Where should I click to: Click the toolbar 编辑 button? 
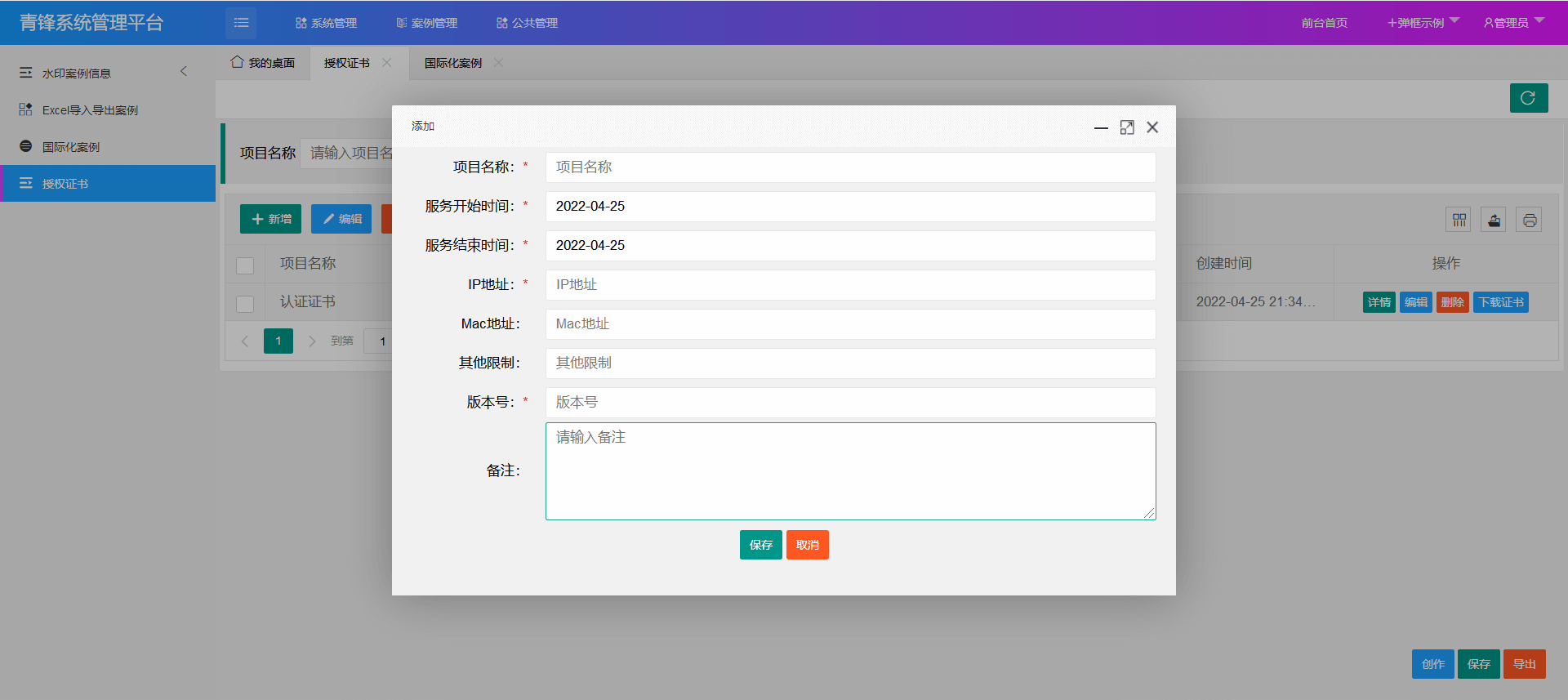(341, 219)
